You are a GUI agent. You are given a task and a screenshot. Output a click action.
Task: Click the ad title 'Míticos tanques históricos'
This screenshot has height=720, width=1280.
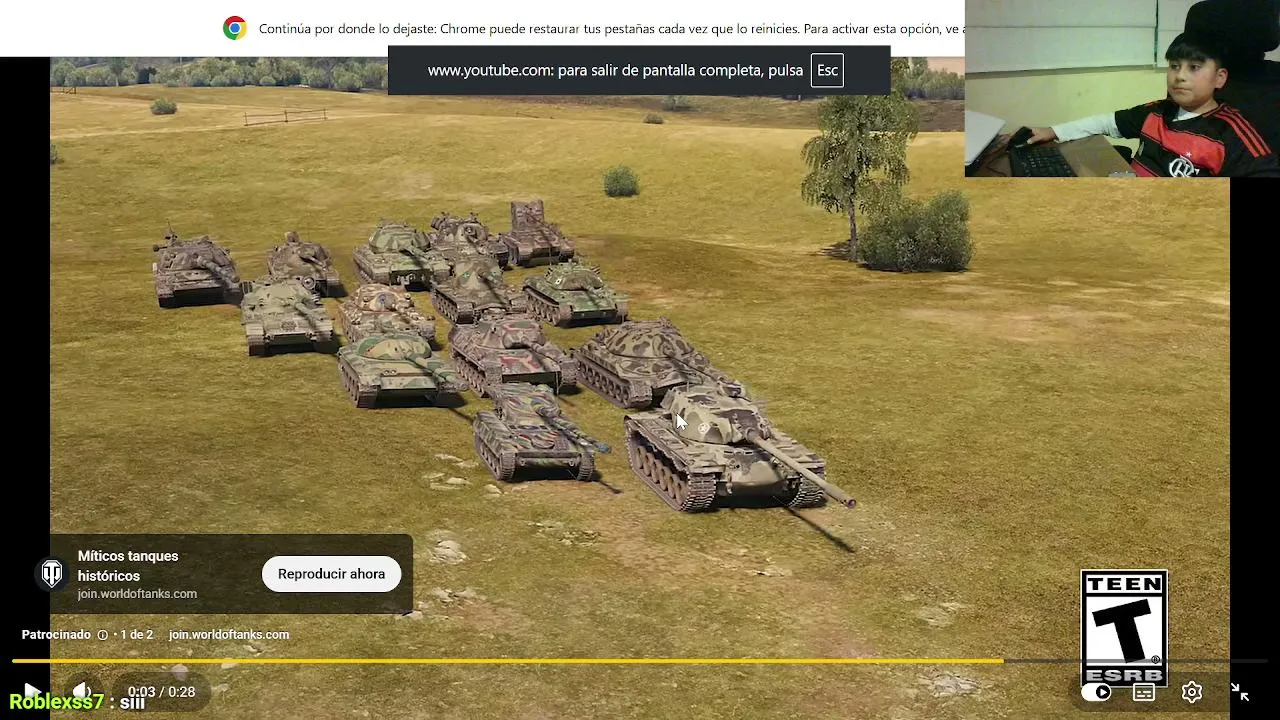[128, 566]
